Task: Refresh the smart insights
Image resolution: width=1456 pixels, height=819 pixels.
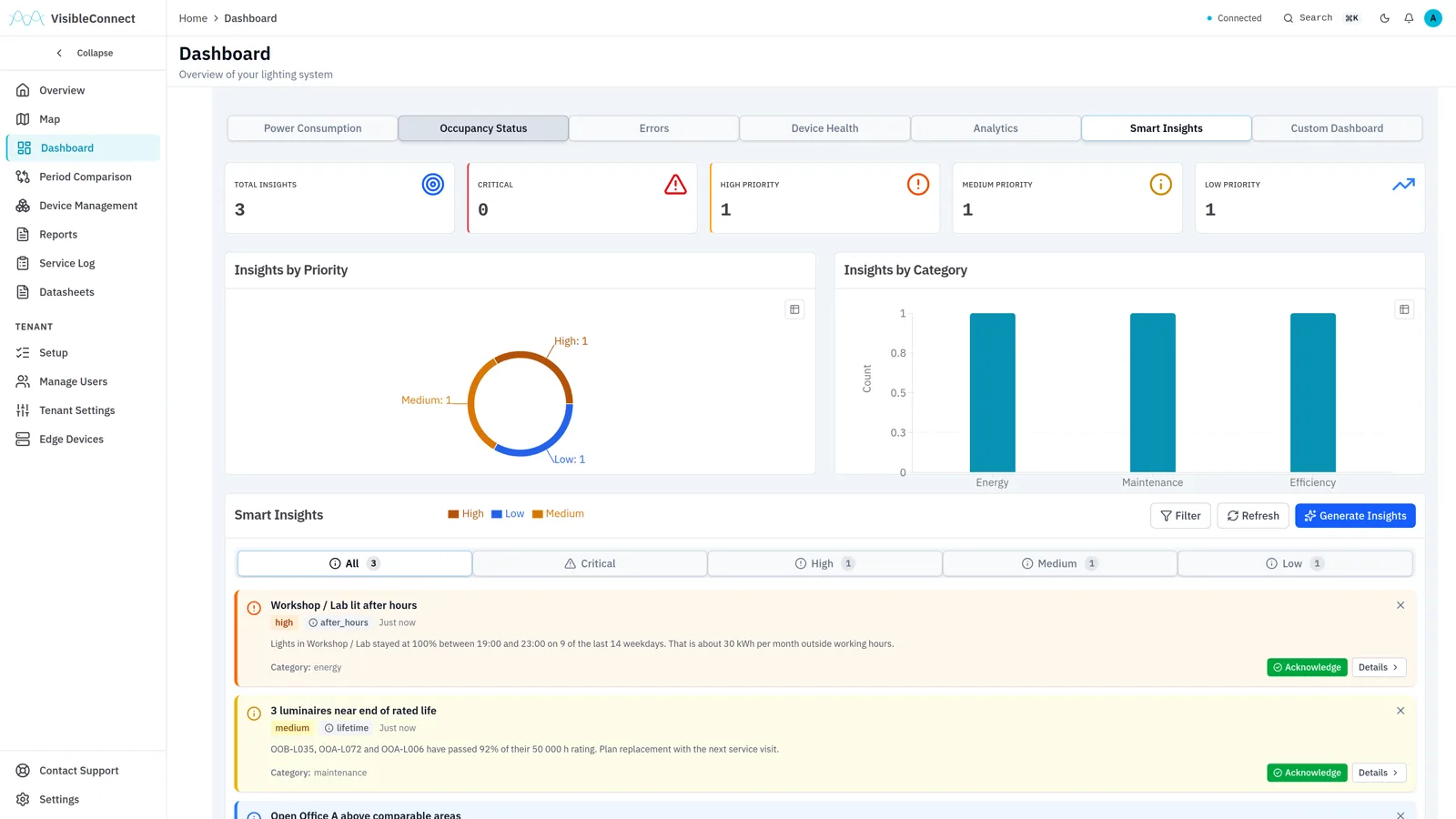Action: pos(1253,516)
